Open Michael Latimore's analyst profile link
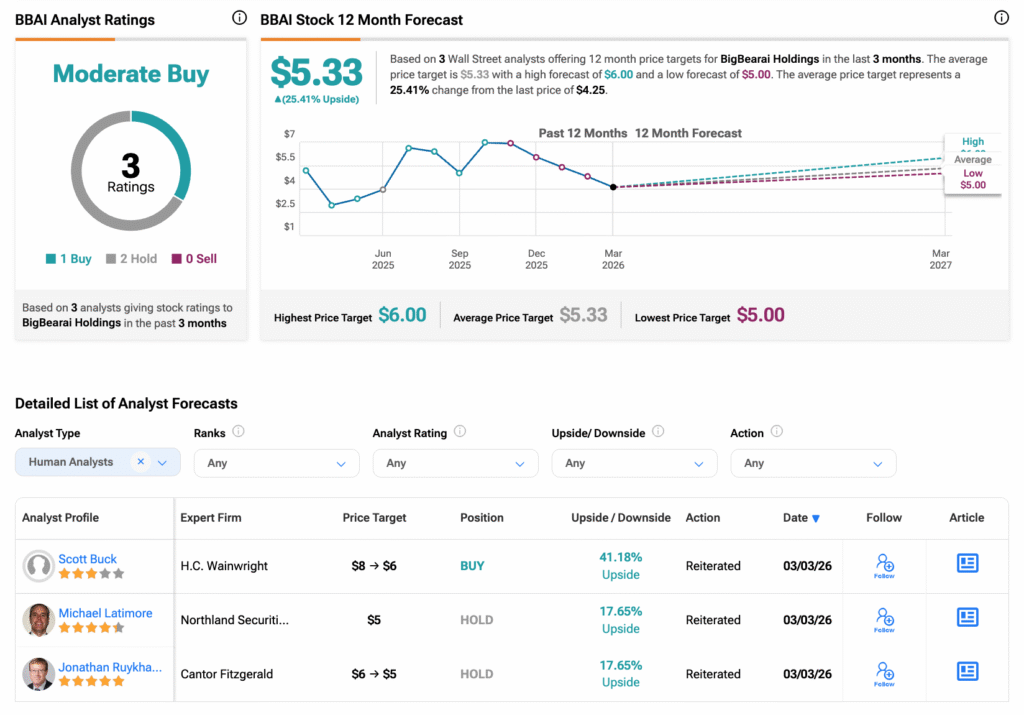This screenshot has height=715, width=1024. pyautogui.click(x=105, y=613)
